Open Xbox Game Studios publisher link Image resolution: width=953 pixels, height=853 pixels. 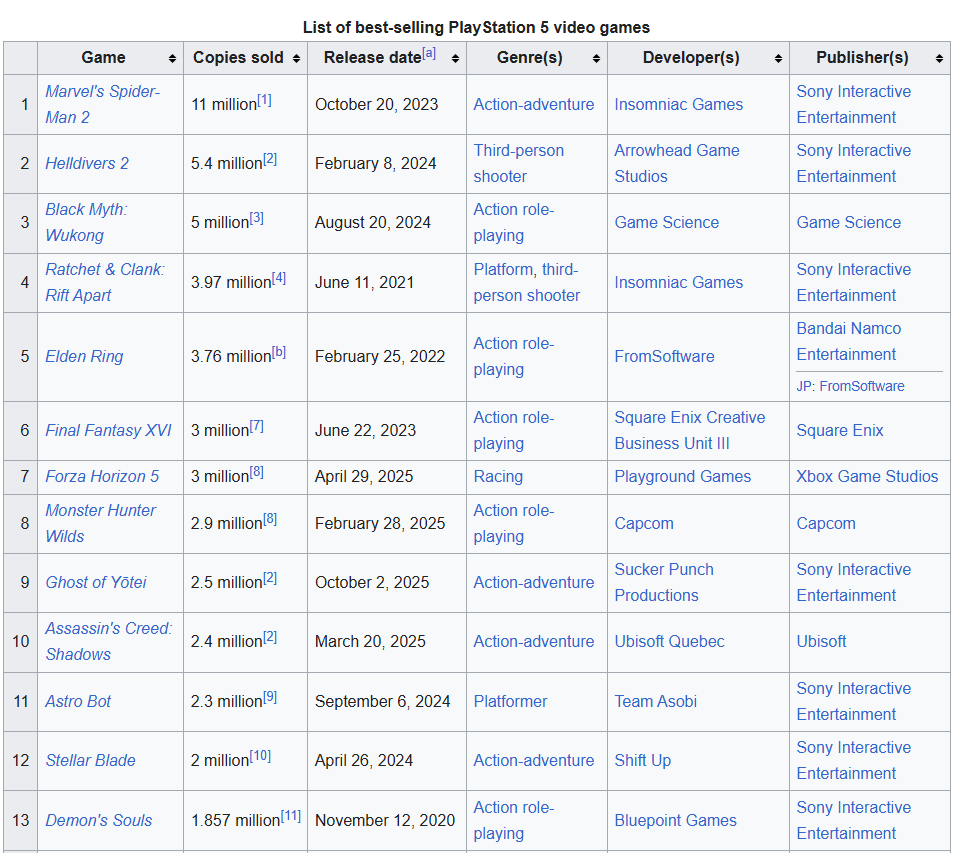coord(867,477)
